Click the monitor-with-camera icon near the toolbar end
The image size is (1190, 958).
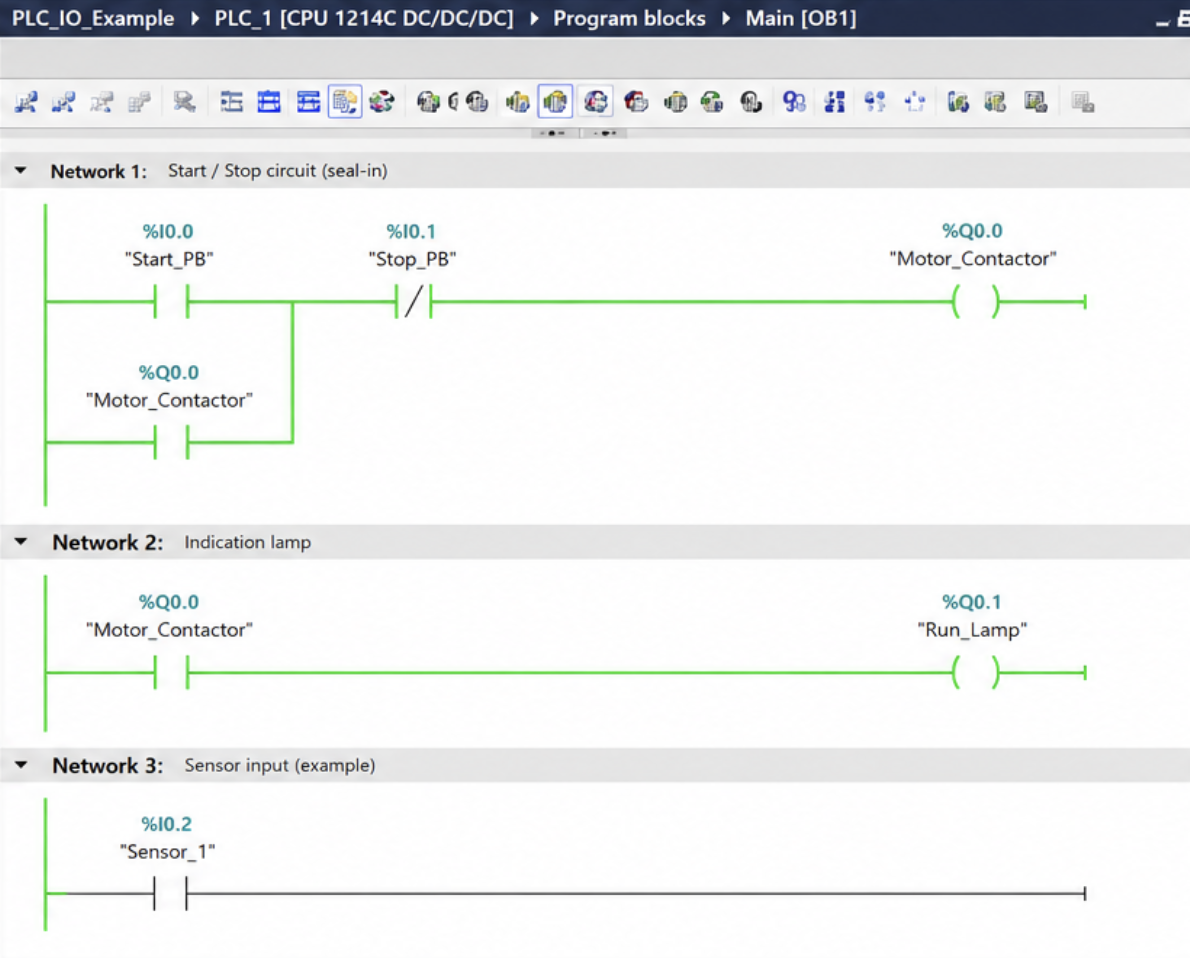pos(1035,102)
